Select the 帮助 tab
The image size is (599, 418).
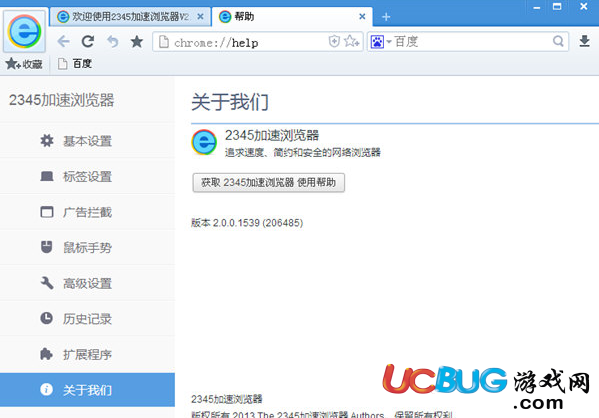292,17
